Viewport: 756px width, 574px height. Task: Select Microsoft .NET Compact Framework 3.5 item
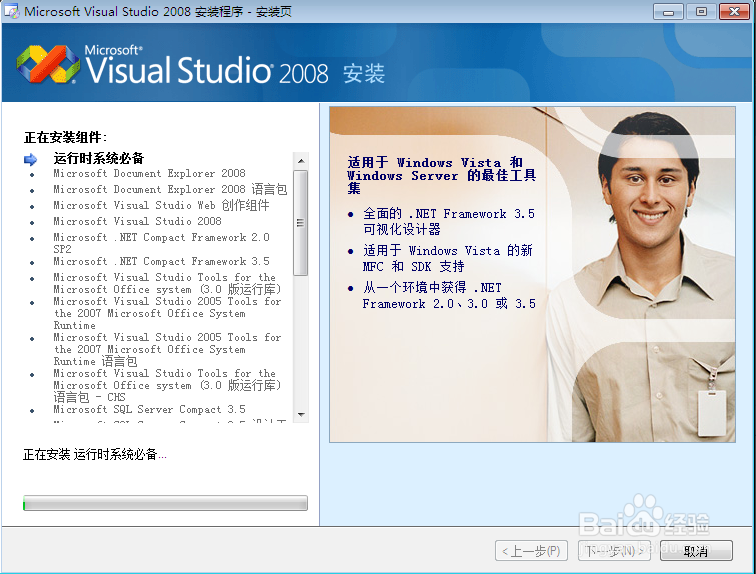(x=161, y=261)
